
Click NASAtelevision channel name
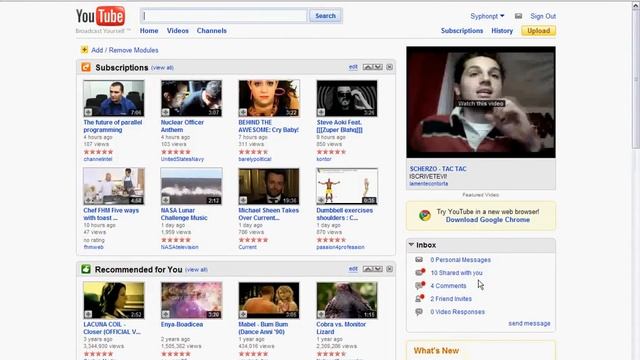click(180, 247)
